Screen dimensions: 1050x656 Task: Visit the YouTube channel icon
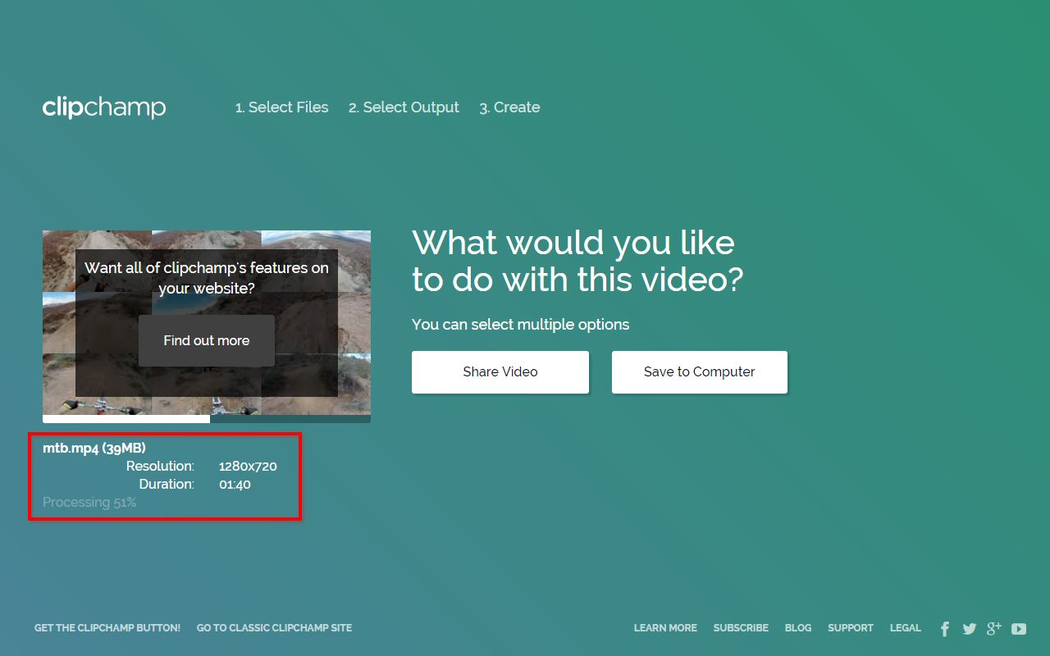click(1018, 629)
